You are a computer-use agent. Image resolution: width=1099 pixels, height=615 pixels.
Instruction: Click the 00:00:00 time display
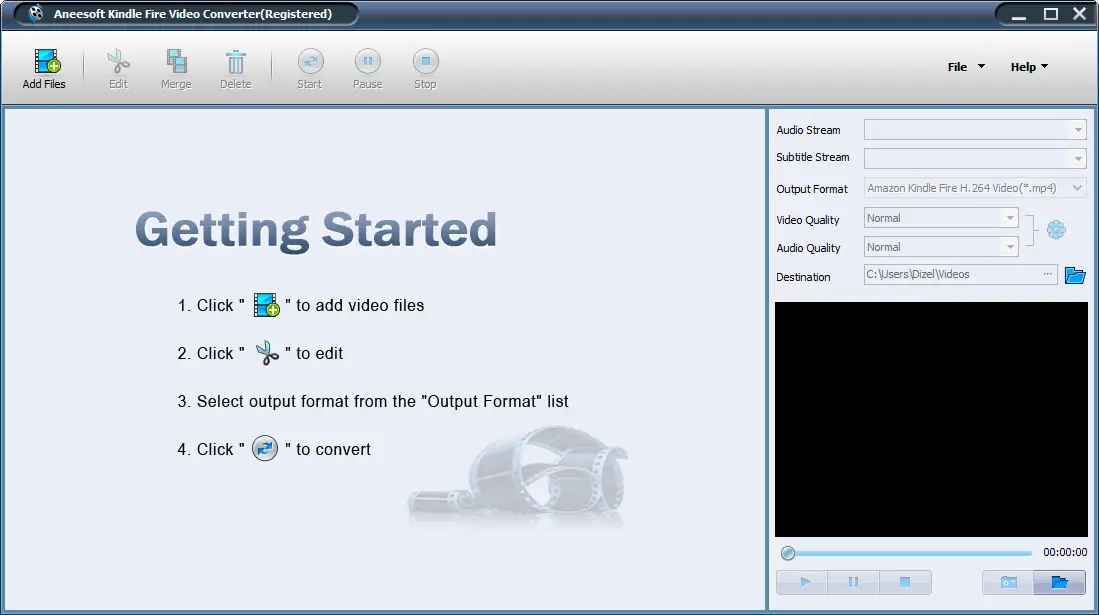point(1065,553)
